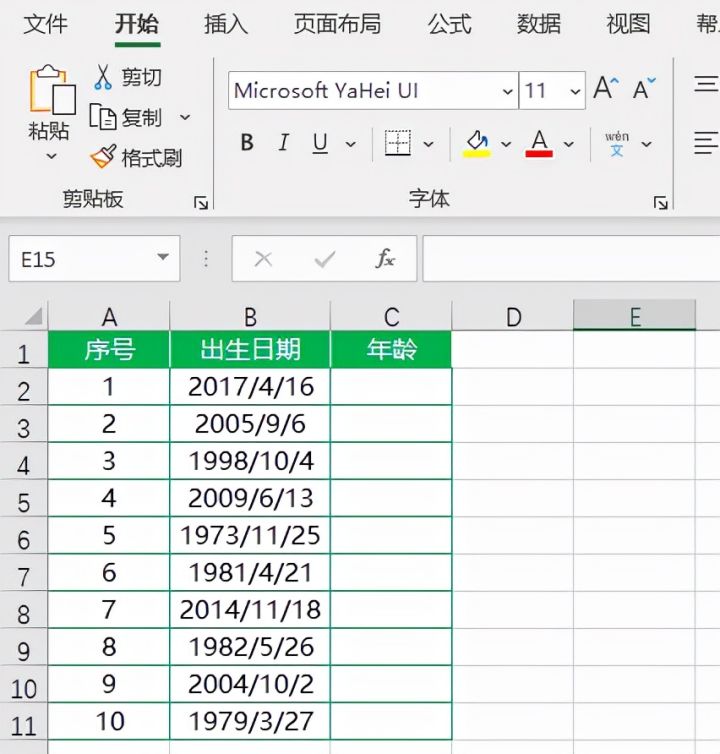Switch to the 插入 insert tab
Viewport: 720px width, 754px height.
[x=226, y=24]
